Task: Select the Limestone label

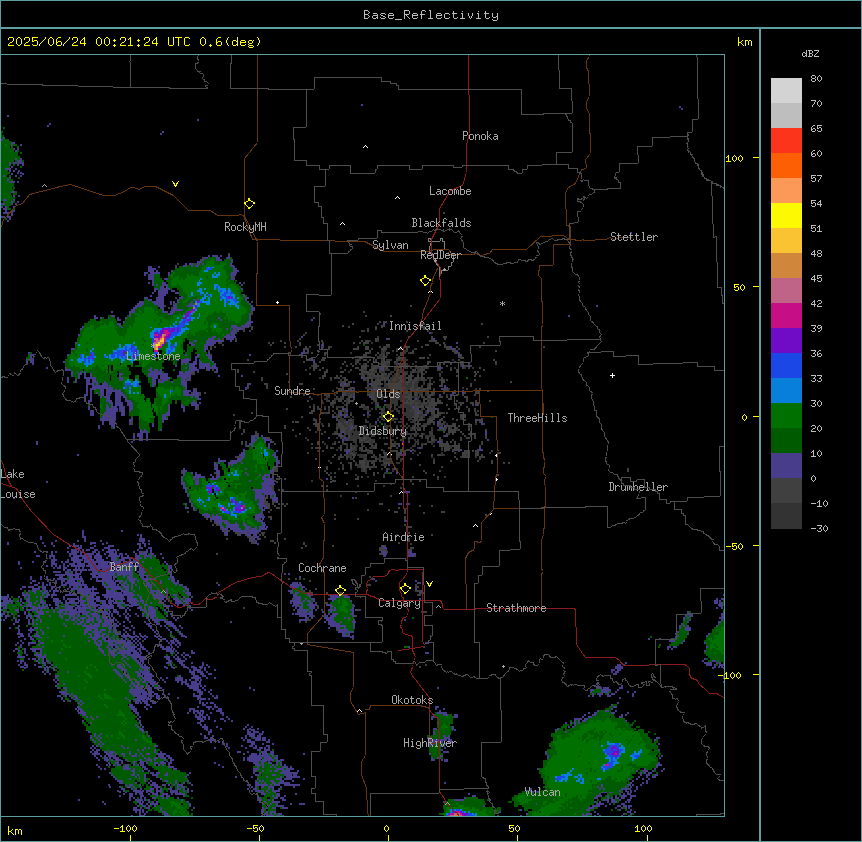Action: [153, 356]
